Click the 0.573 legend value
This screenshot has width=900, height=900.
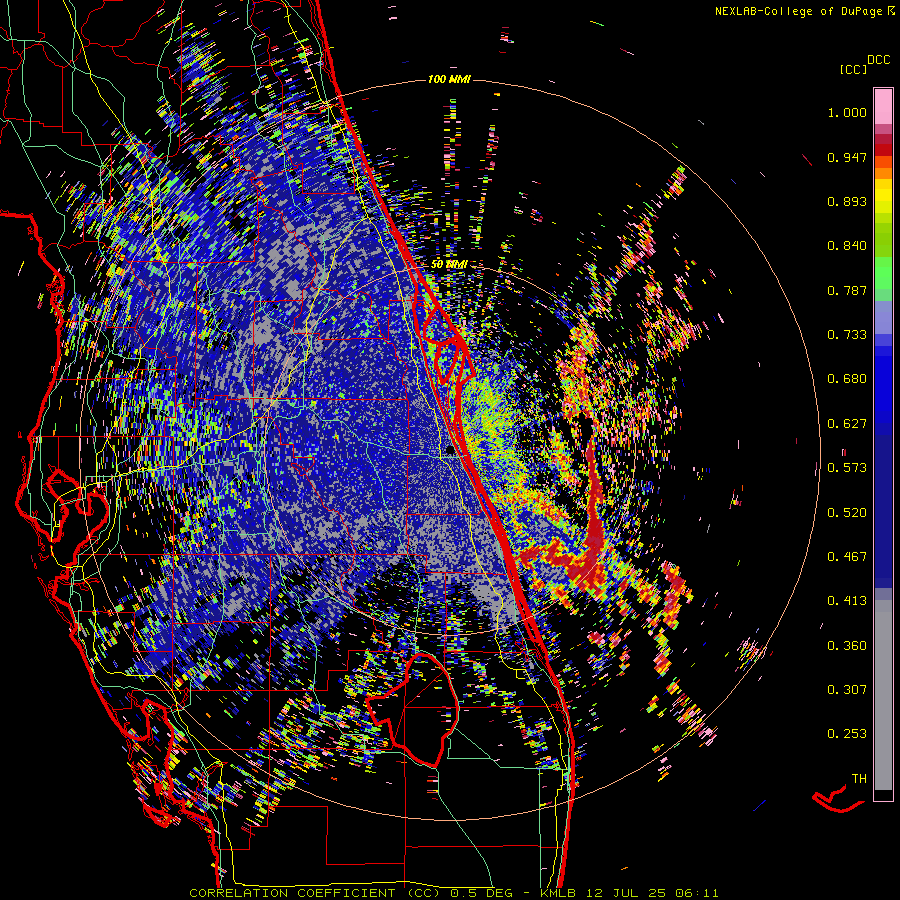847,468
